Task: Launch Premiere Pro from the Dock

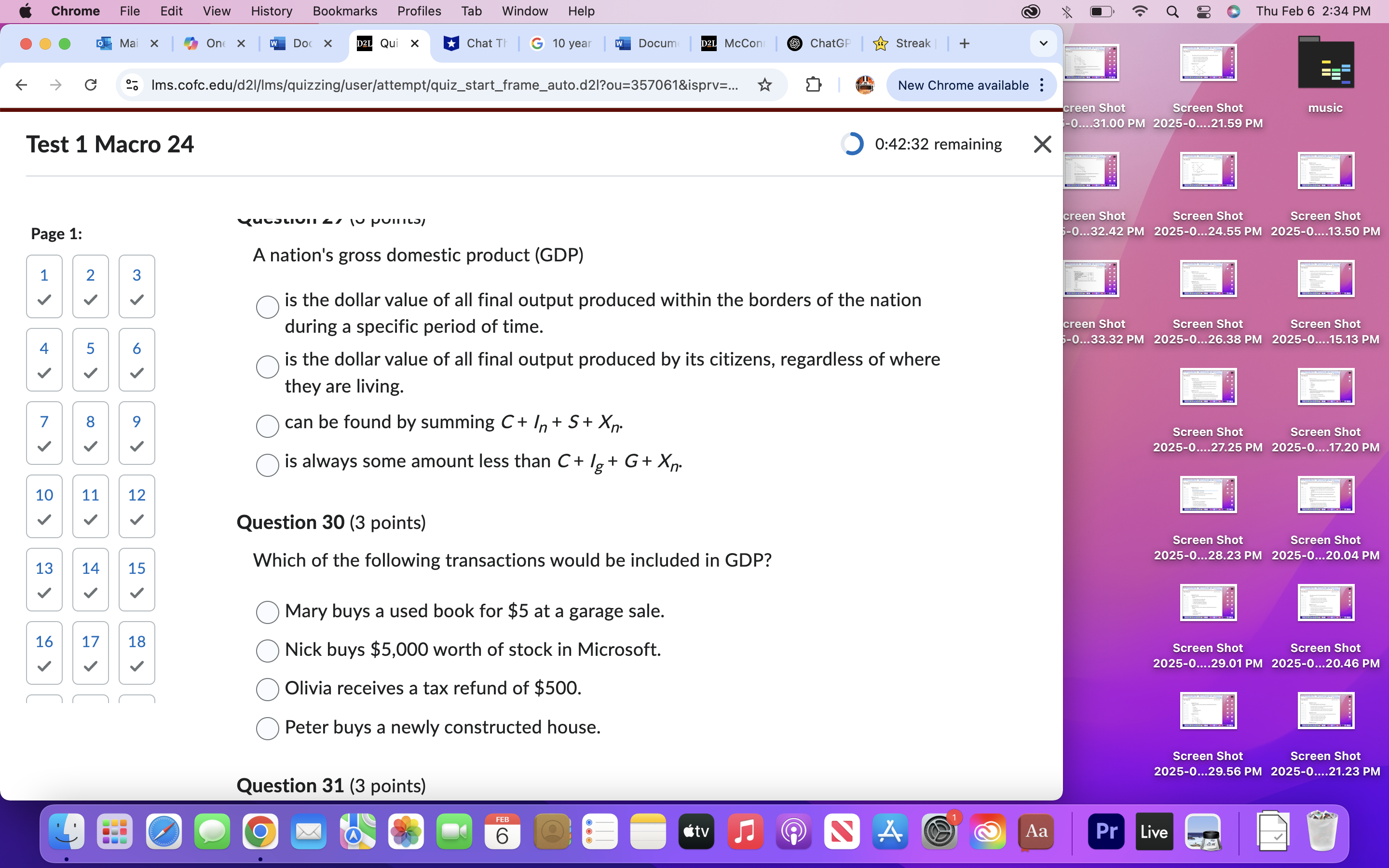Action: pyautogui.click(x=1106, y=831)
